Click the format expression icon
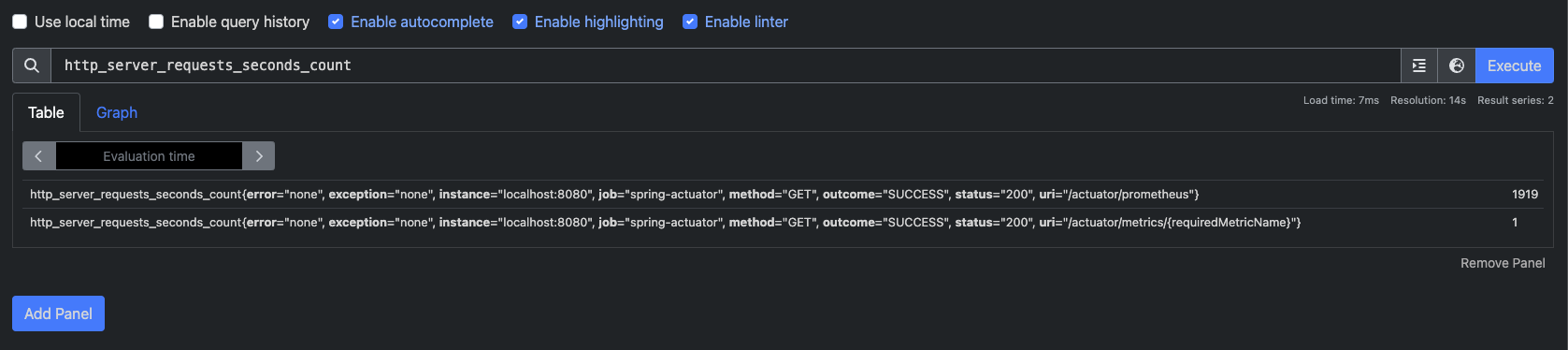This screenshot has width=1568, height=350. [x=1418, y=66]
